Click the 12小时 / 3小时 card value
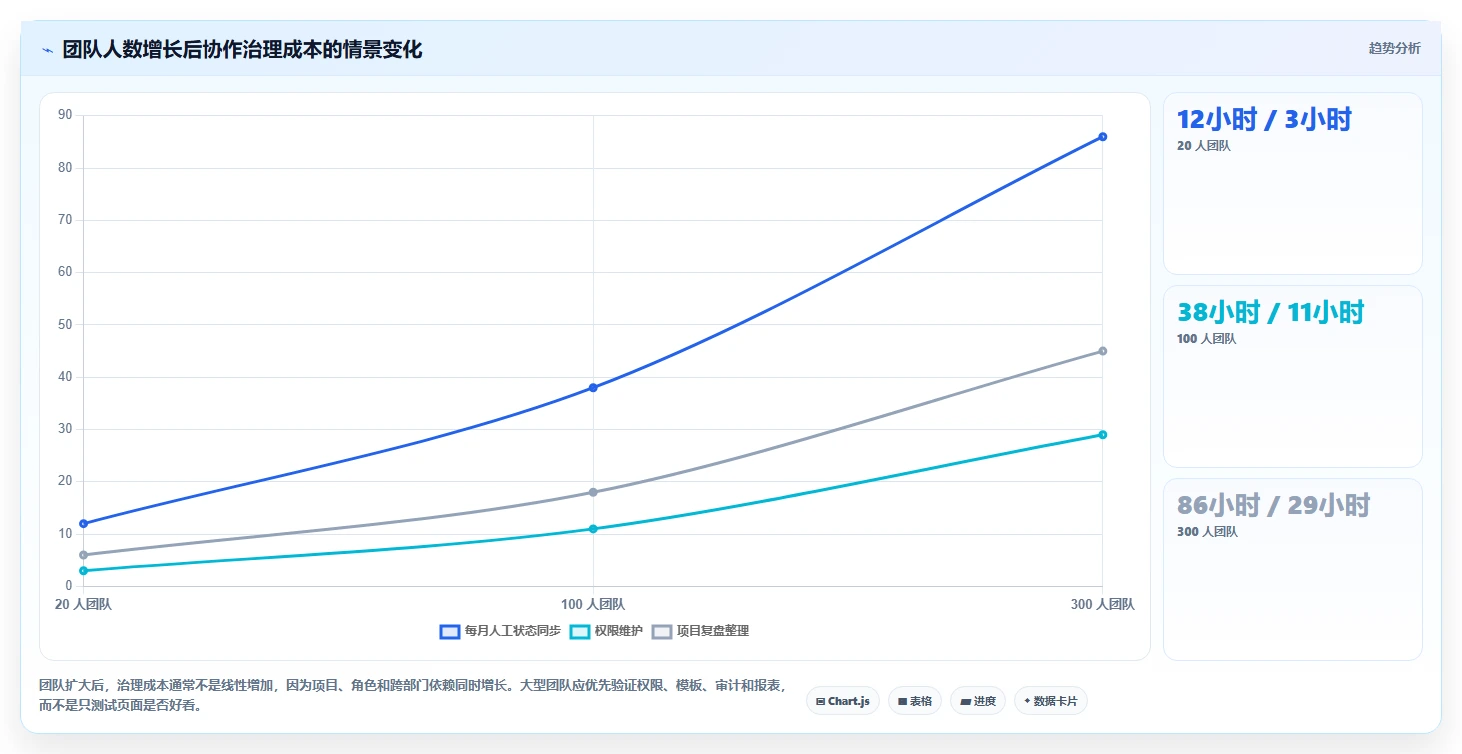The image size is (1462, 754). point(1264,120)
